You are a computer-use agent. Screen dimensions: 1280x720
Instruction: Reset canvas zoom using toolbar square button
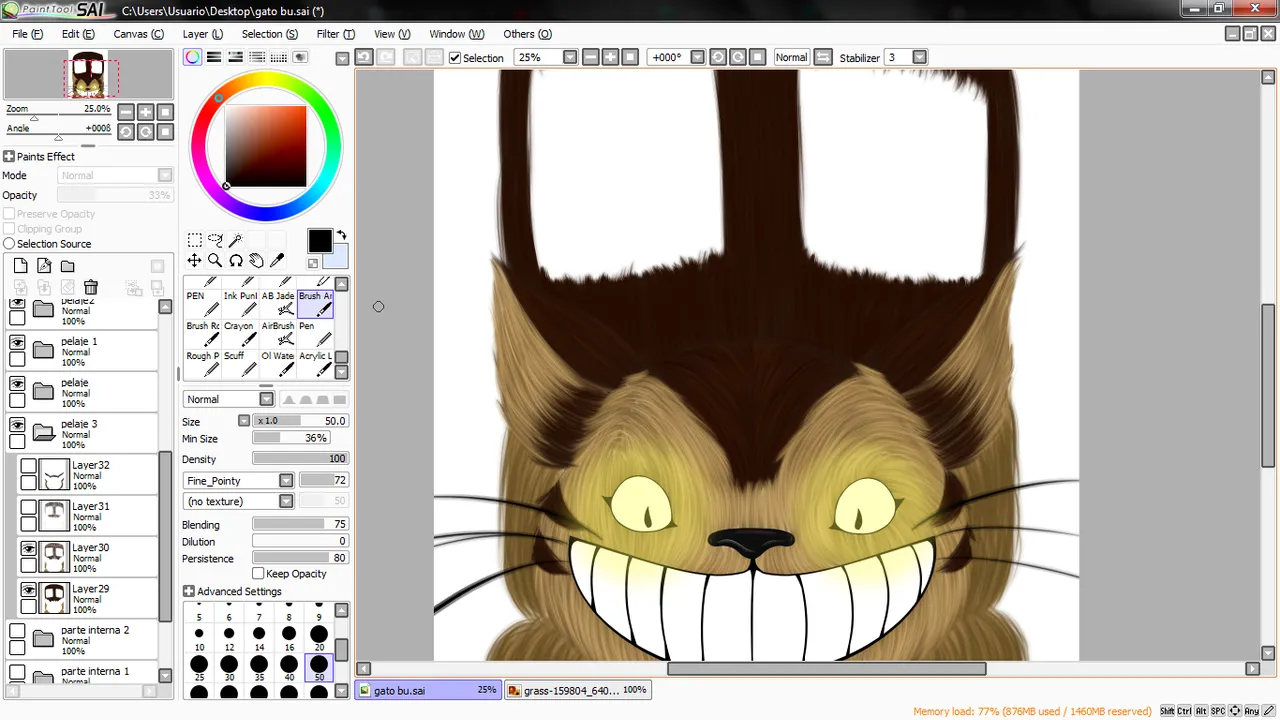(630, 57)
